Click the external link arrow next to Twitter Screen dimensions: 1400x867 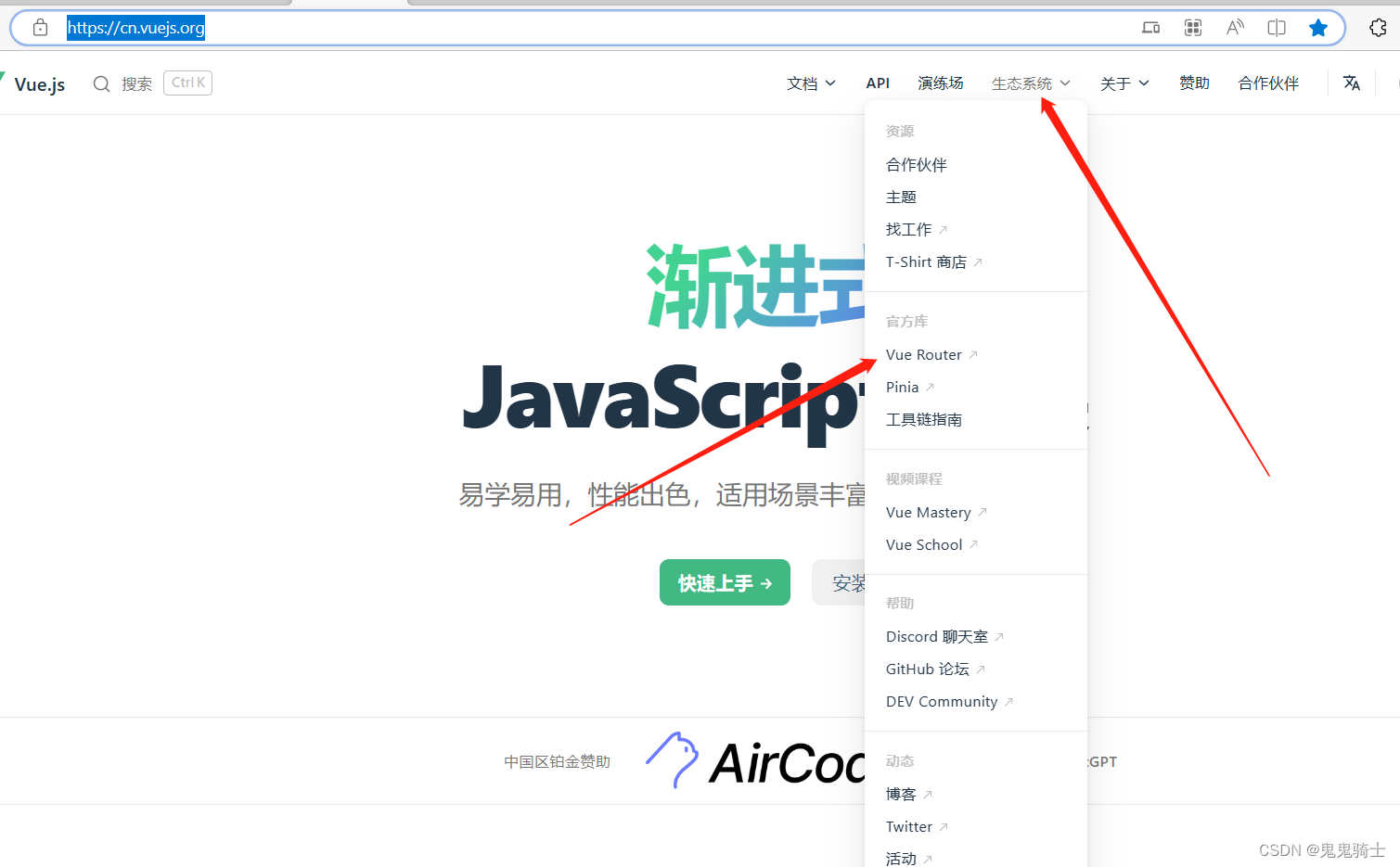(945, 826)
